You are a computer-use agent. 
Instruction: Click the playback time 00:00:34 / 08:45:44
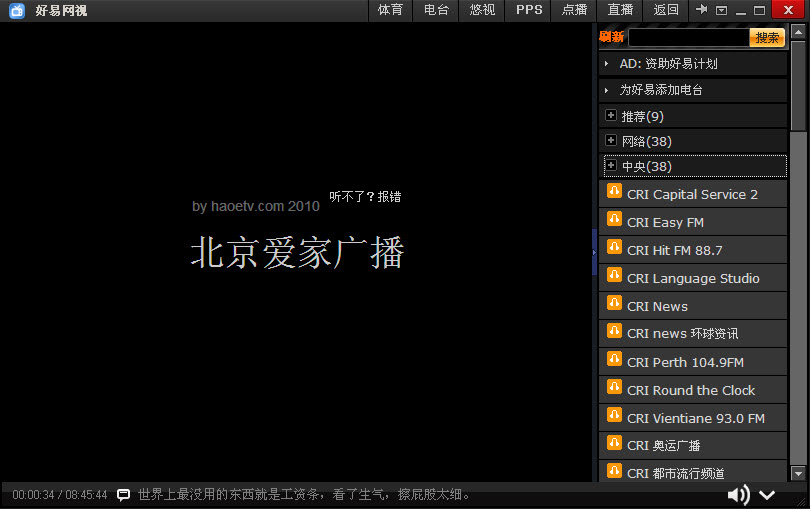coord(59,495)
